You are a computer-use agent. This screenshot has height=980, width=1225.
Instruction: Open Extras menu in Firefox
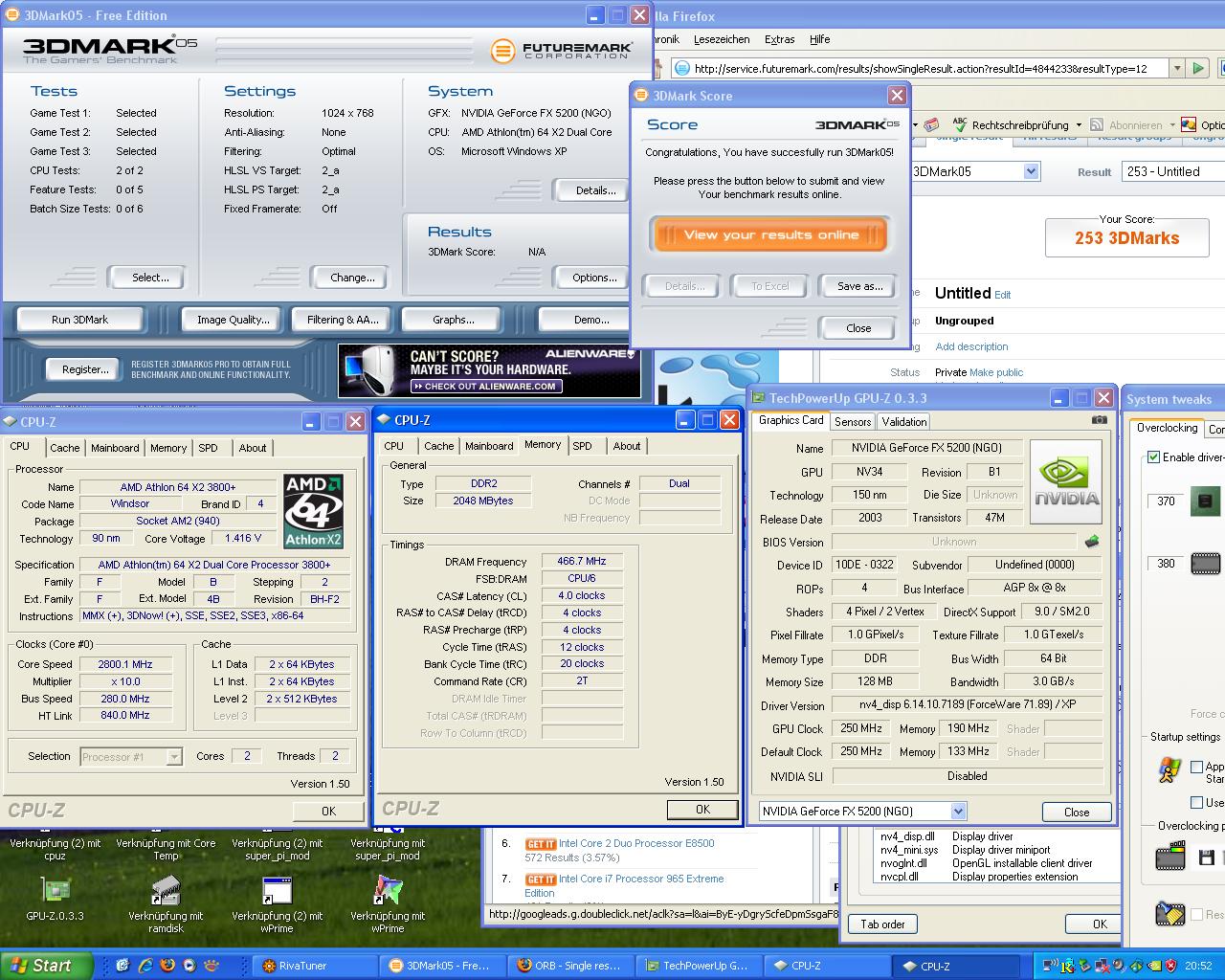pos(780,39)
